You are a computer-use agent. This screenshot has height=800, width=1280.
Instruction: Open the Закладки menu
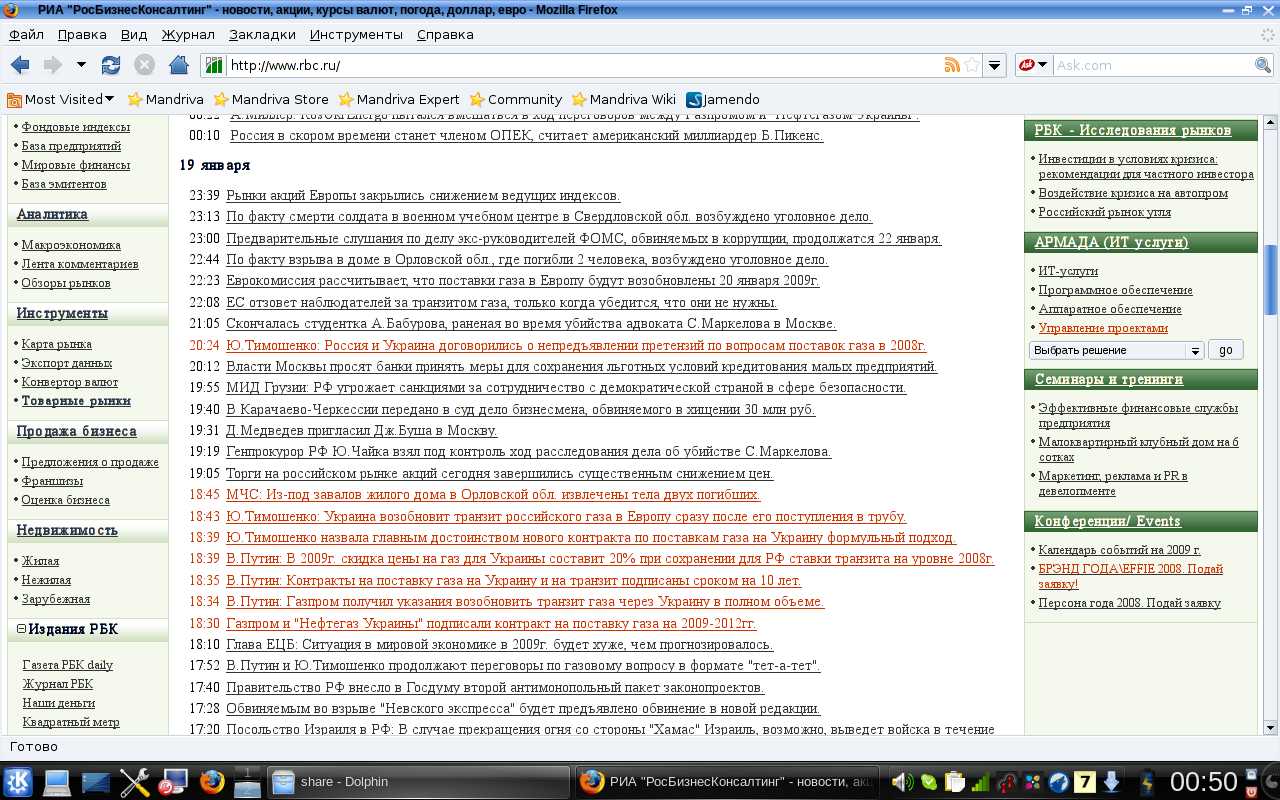[x=262, y=34]
